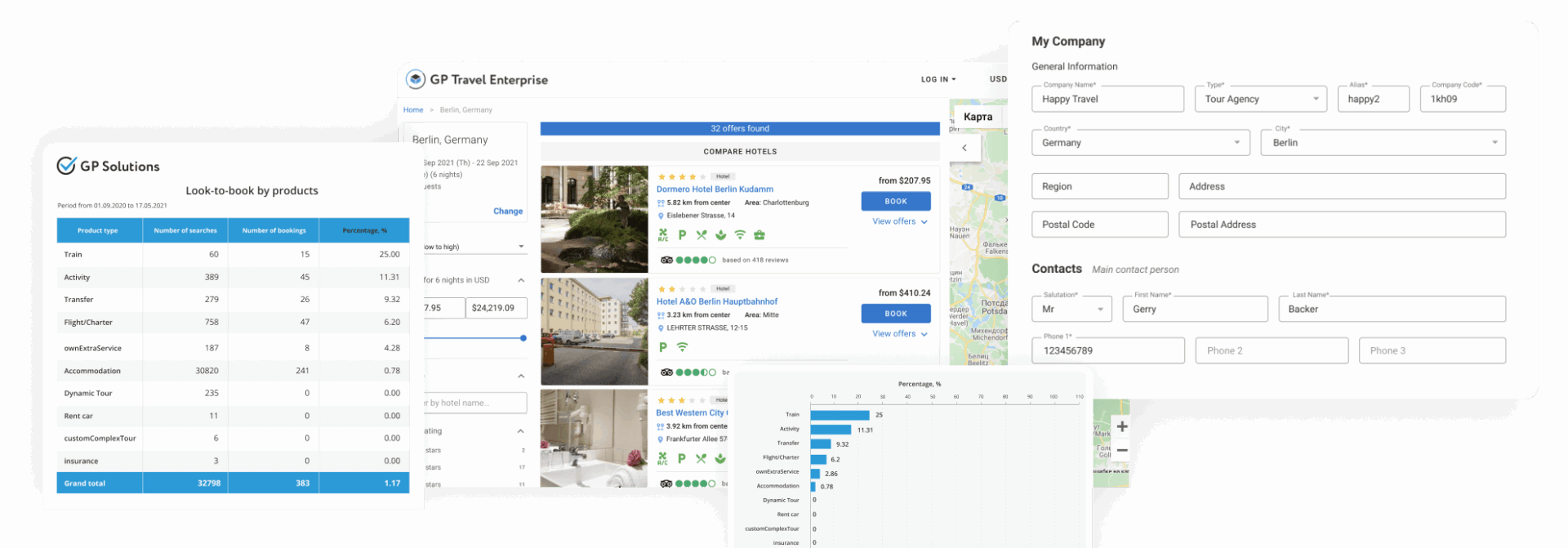
Task: Click the Wi-Fi icon for Dormero Hotel
Action: point(740,235)
